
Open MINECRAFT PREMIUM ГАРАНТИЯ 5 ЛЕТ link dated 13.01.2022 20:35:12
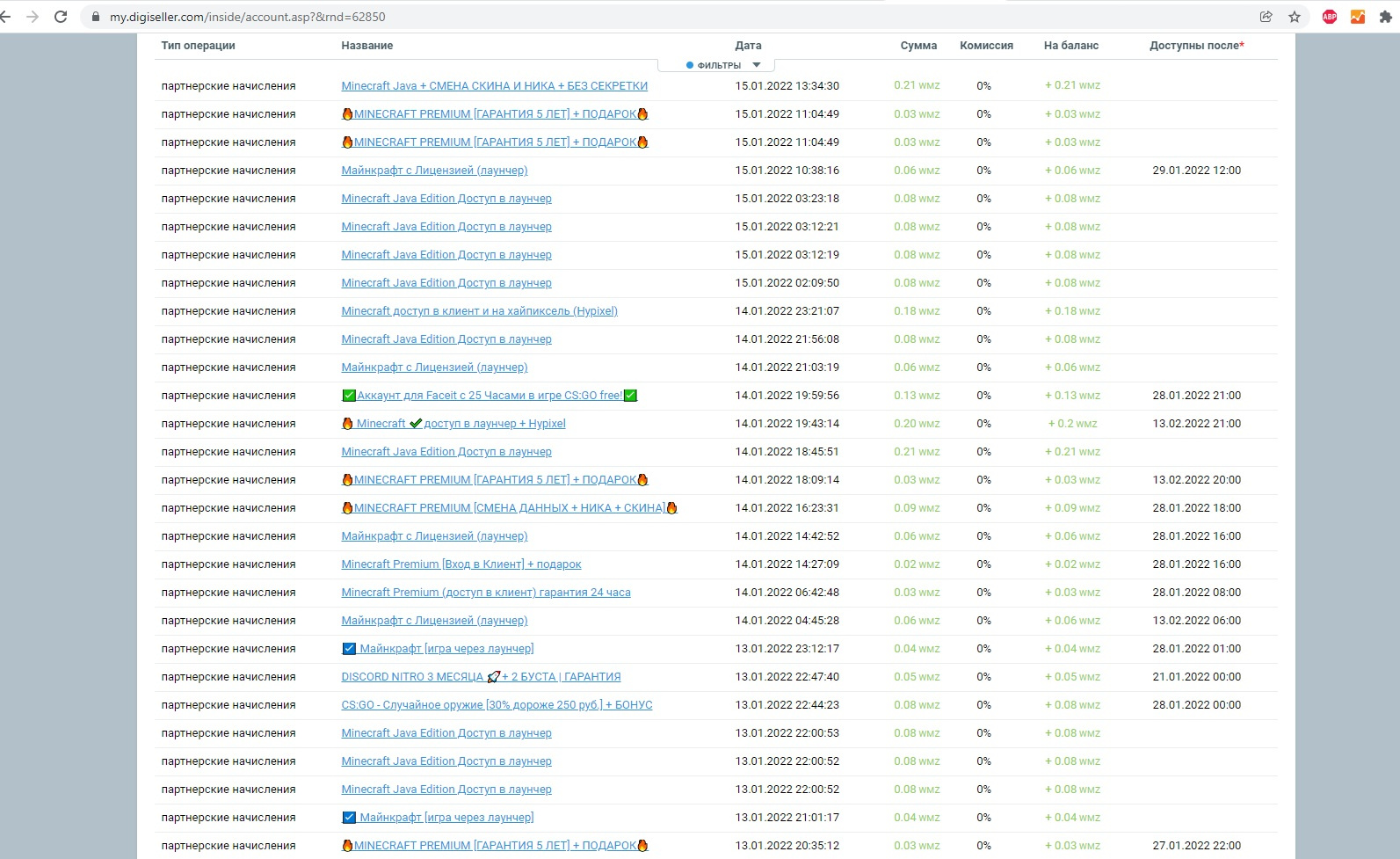pos(495,846)
